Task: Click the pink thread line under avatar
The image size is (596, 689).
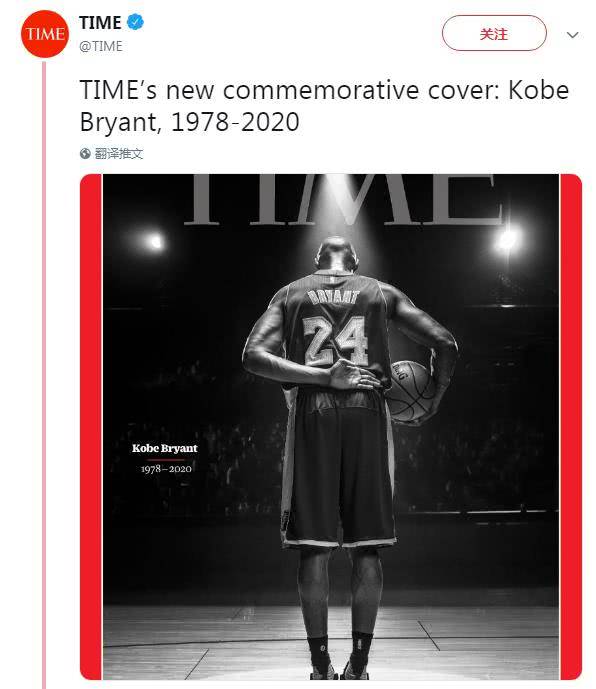Action: point(44,374)
